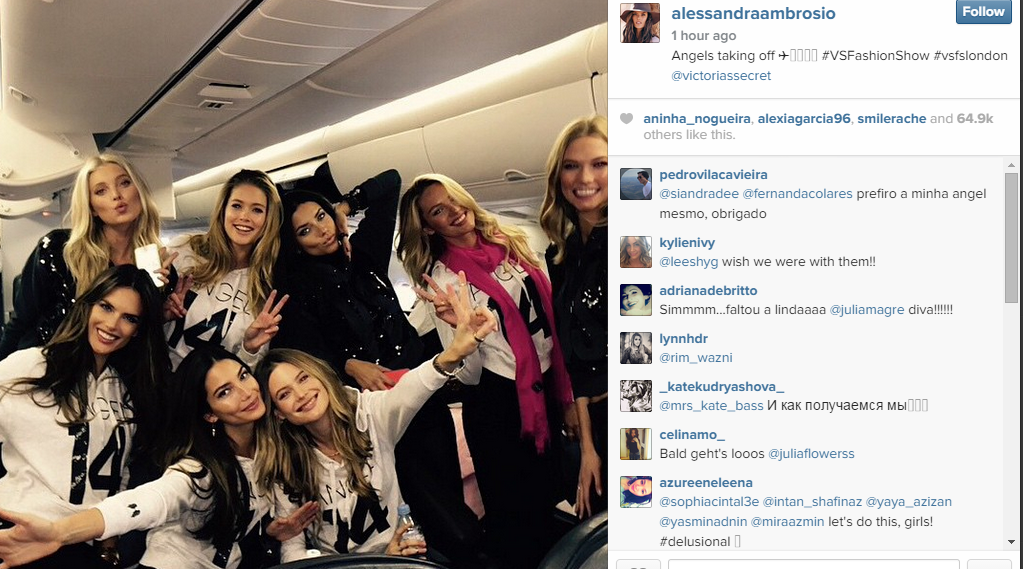Open the @victoriassecret mention link
The height and width of the screenshot is (569, 1023).
721,76
